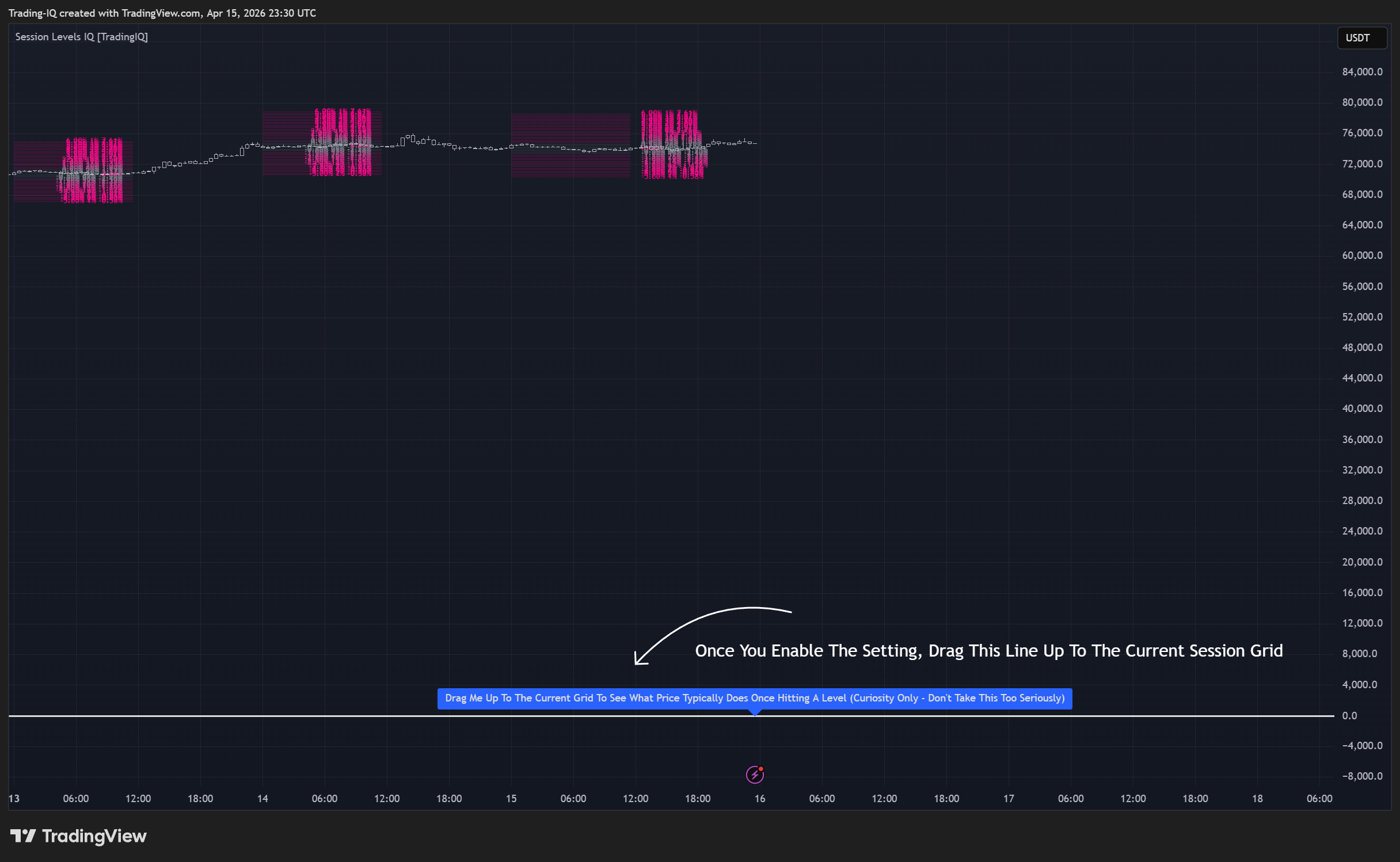Click the TradingView logo

coord(78,836)
